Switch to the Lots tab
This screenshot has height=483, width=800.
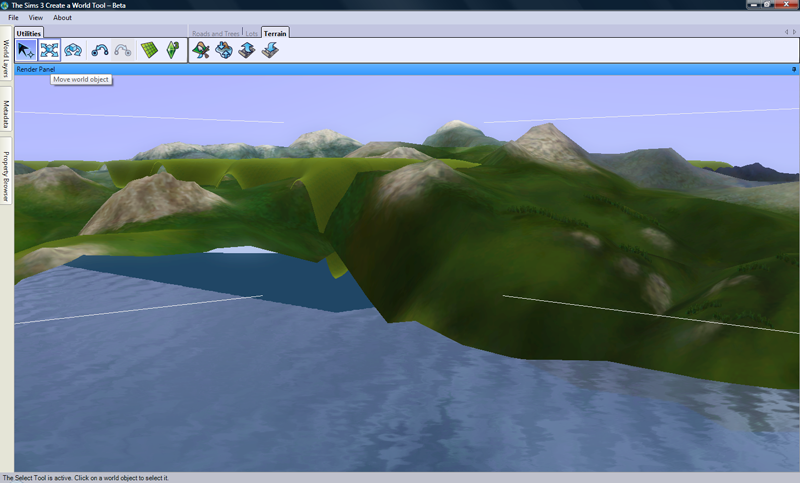[252, 33]
